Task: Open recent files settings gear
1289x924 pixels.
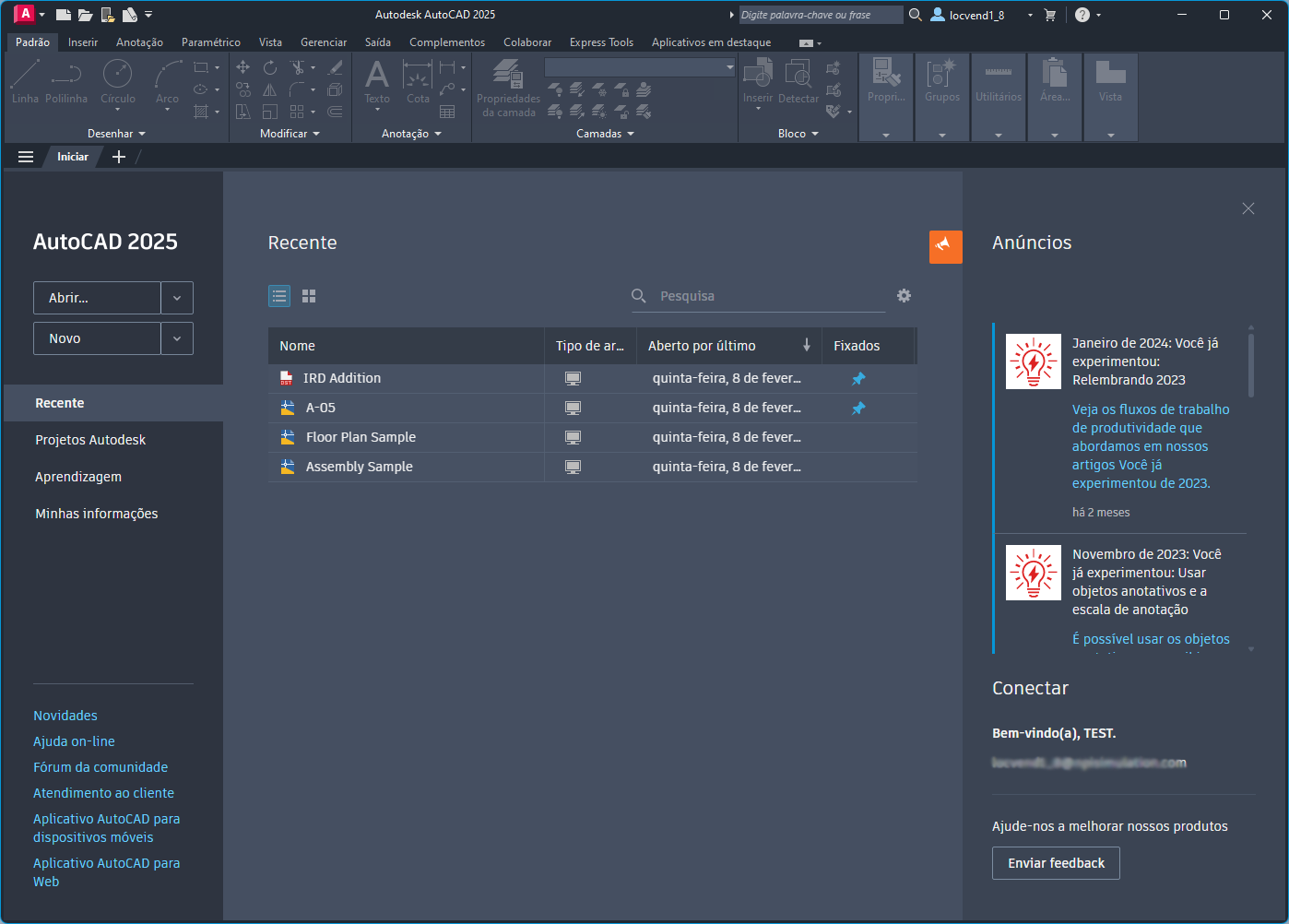Action: [904, 296]
